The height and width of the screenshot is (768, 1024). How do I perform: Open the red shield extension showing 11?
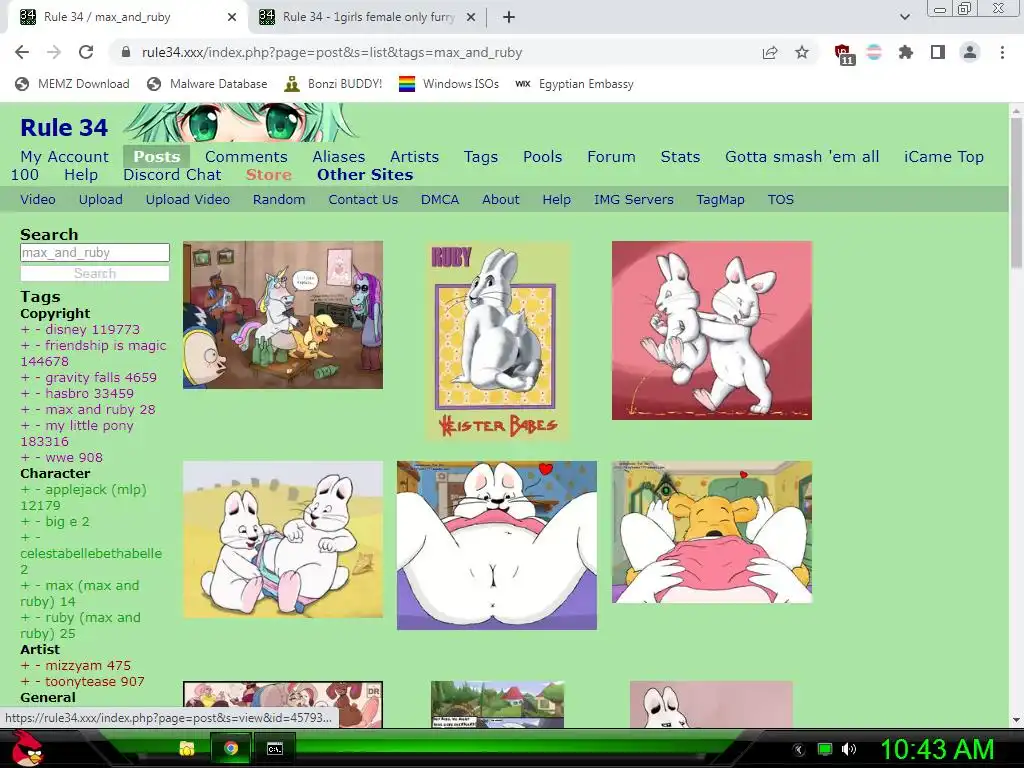(844, 54)
